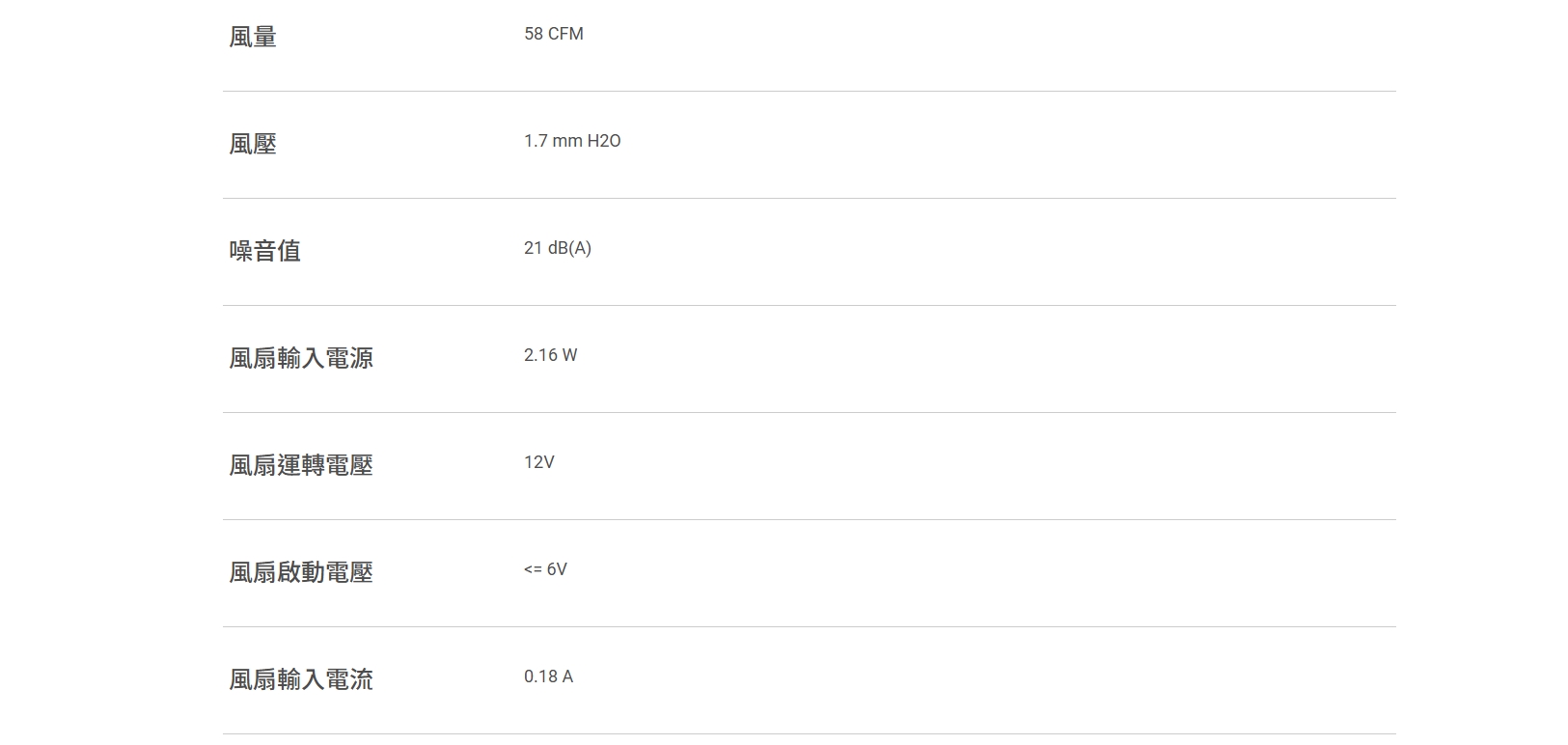Select the 58 CFM airflow value
This screenshot has height=745, width=1568.
(553, 34)
